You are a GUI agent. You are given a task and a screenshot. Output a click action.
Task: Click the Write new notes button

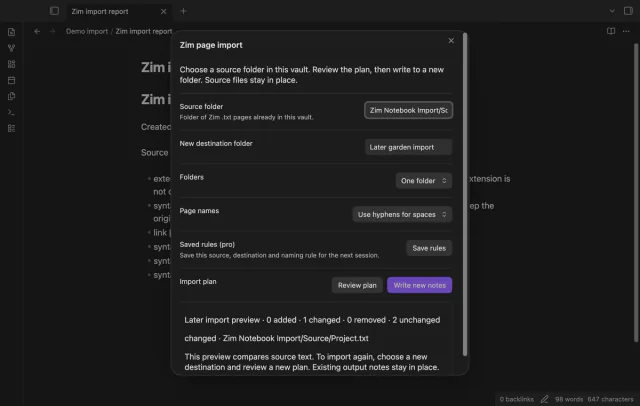(420, 285)
